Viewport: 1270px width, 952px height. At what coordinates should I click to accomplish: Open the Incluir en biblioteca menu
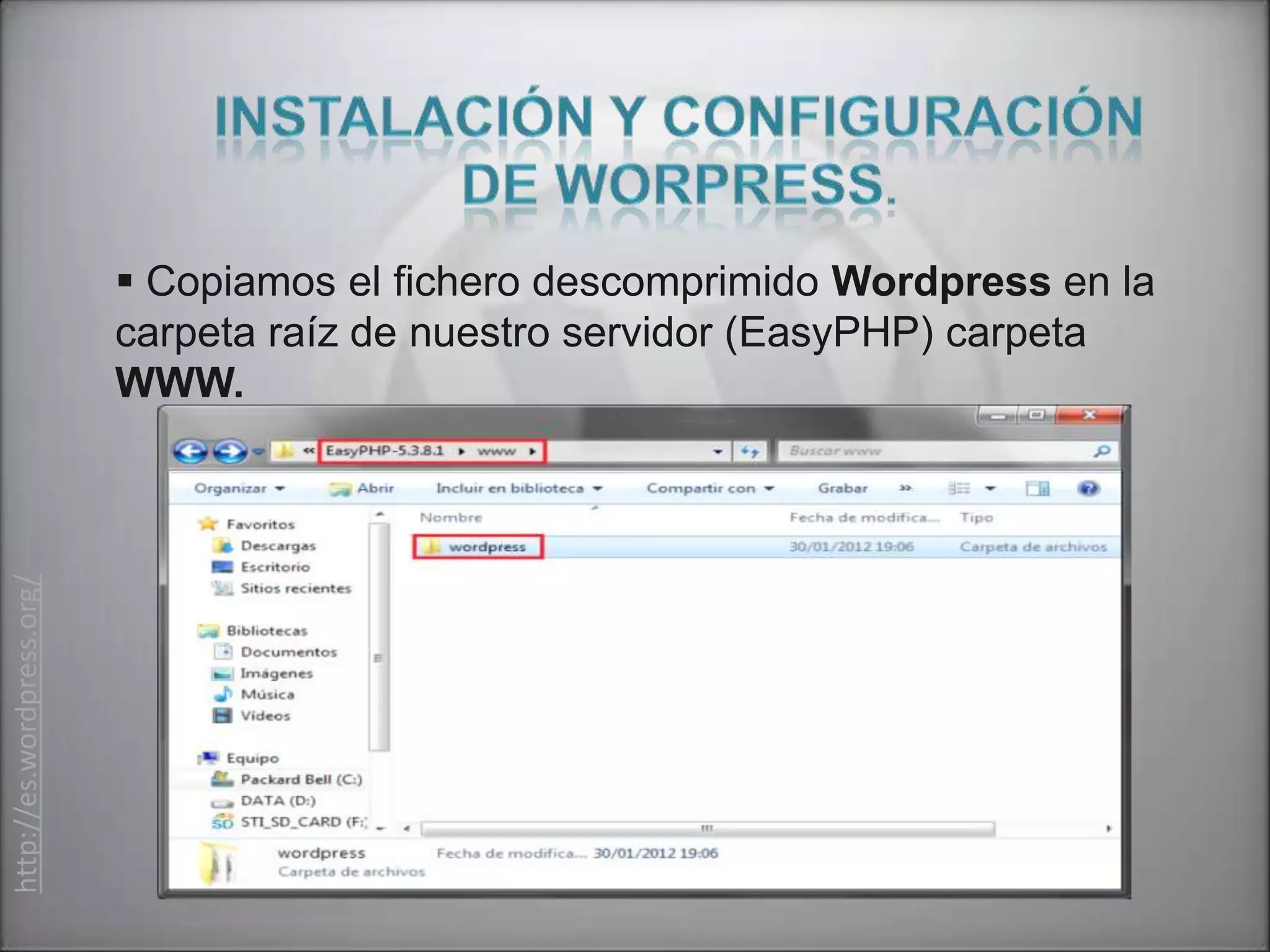519,488
